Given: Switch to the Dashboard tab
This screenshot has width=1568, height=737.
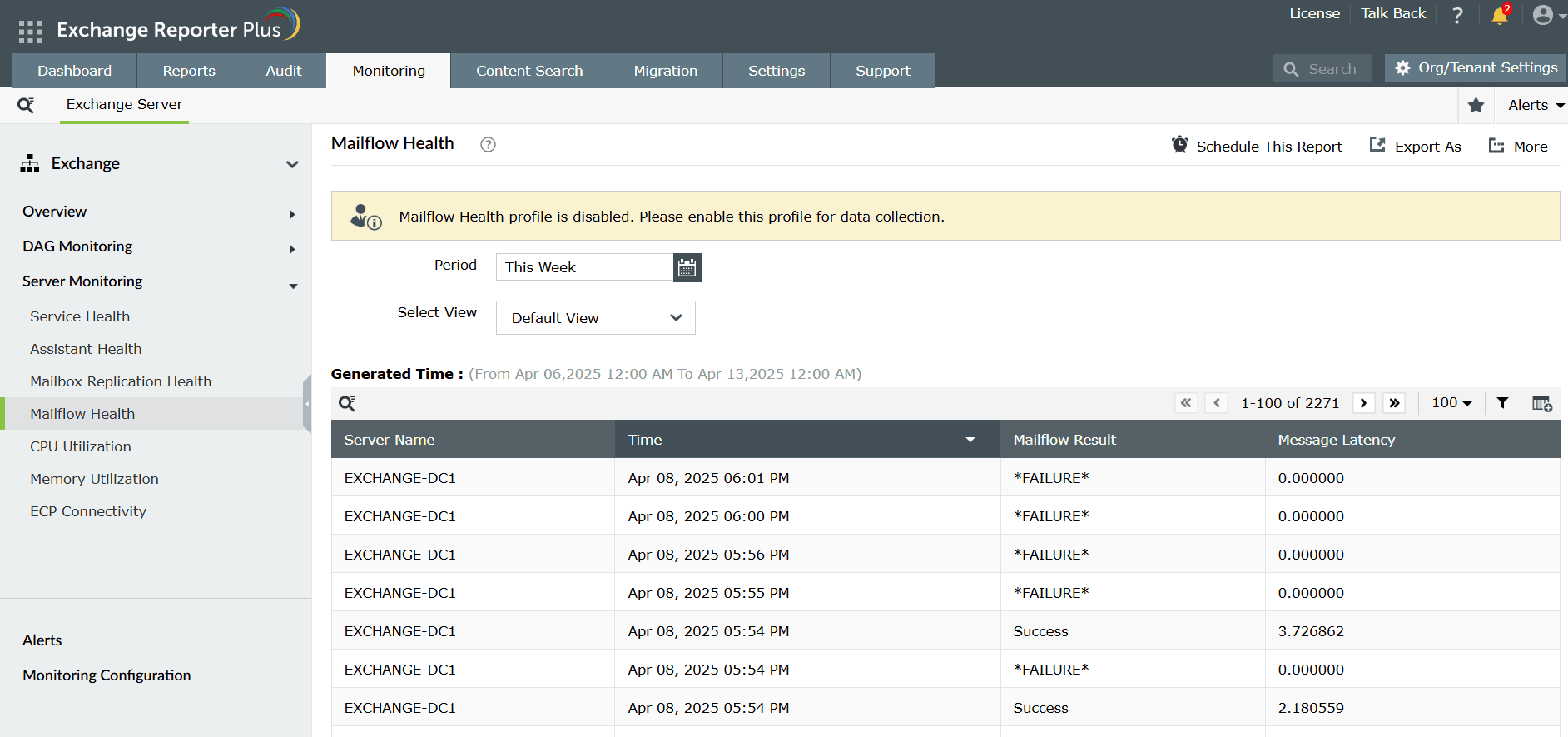Looking at the screenshot, I should [75, 71].
